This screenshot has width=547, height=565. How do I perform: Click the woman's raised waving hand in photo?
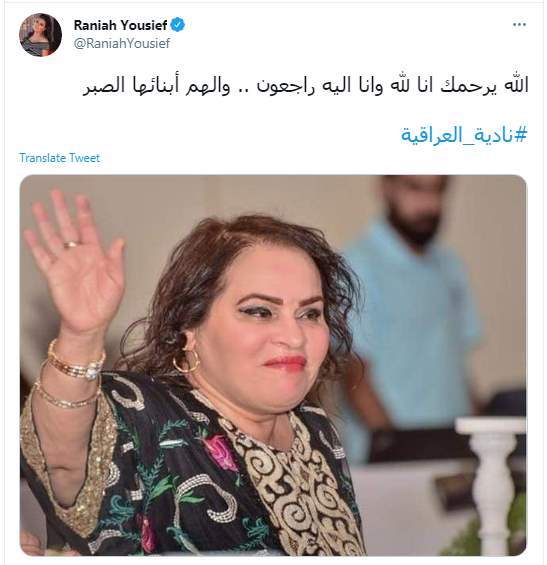click(x=74, y=261)
